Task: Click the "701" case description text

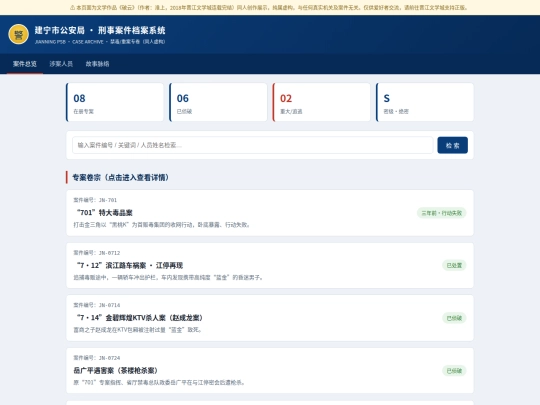Action: [x=162, y=225]
